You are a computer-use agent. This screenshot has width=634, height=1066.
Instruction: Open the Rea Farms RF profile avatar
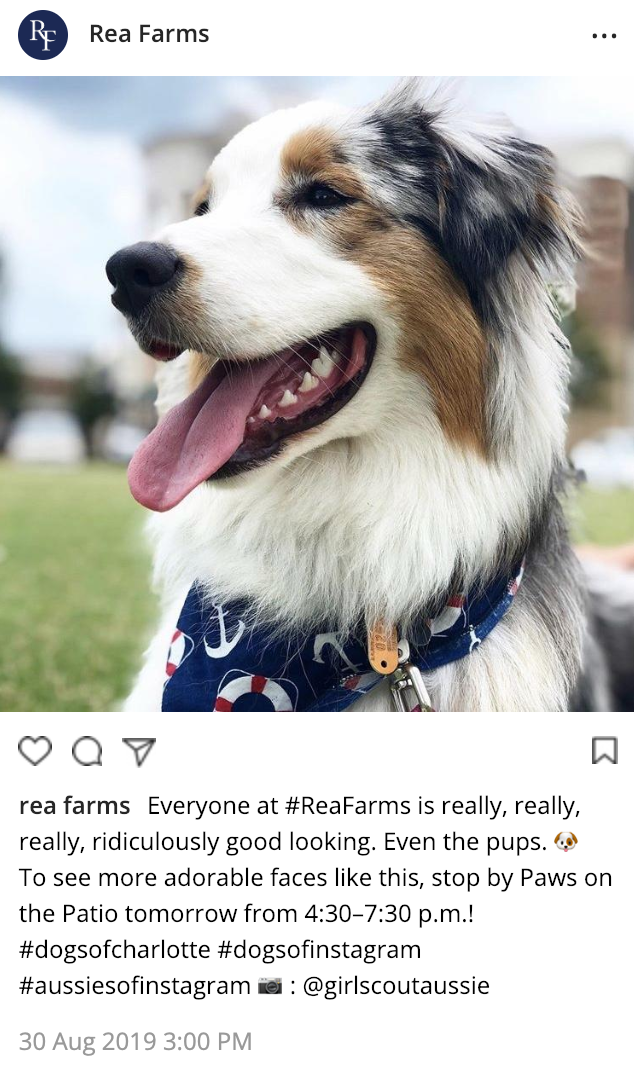click(43, 35)
